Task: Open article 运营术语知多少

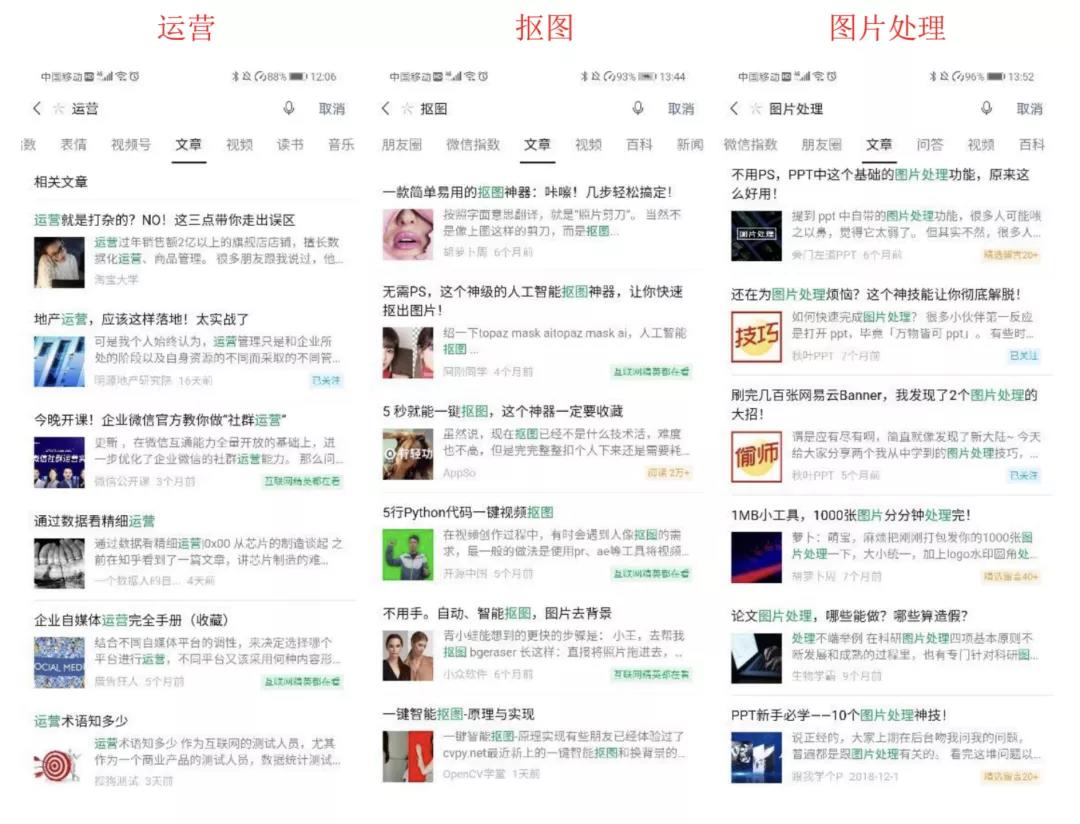Action: pyautogui.click(x=189, y=752)
